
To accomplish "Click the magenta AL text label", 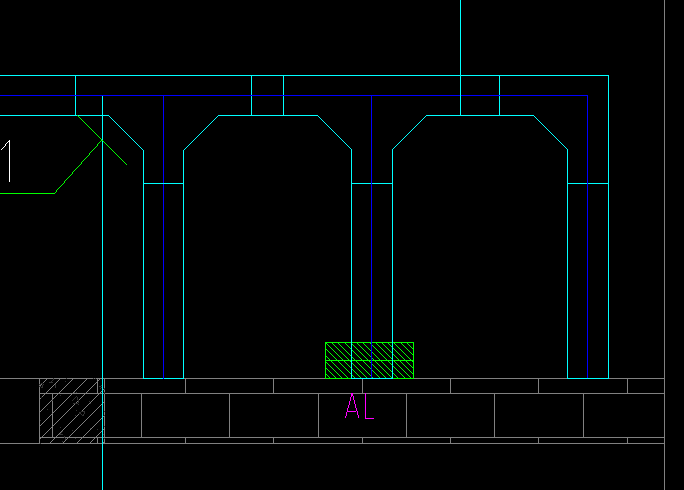I will (359, 406).
